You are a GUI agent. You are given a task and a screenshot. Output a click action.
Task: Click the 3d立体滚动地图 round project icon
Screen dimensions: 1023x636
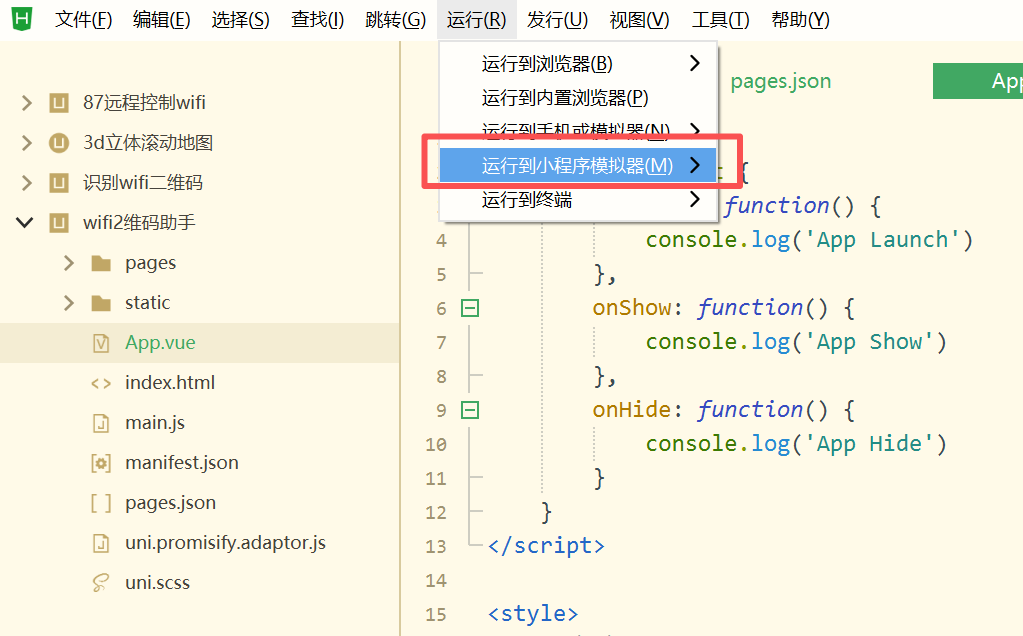tap(59, 143)
